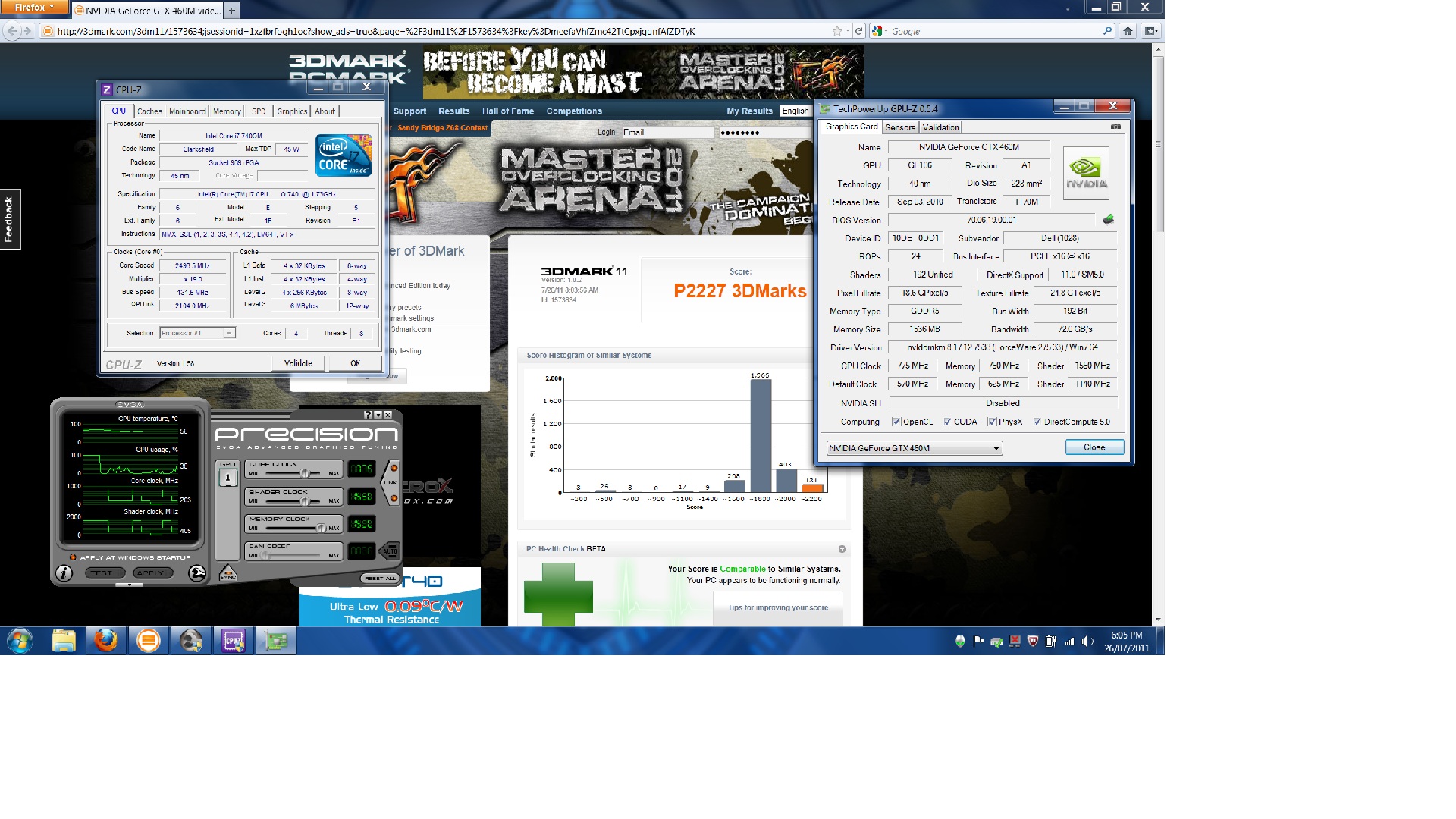Expand the PC Health Check panel toggle

point(842,549)
